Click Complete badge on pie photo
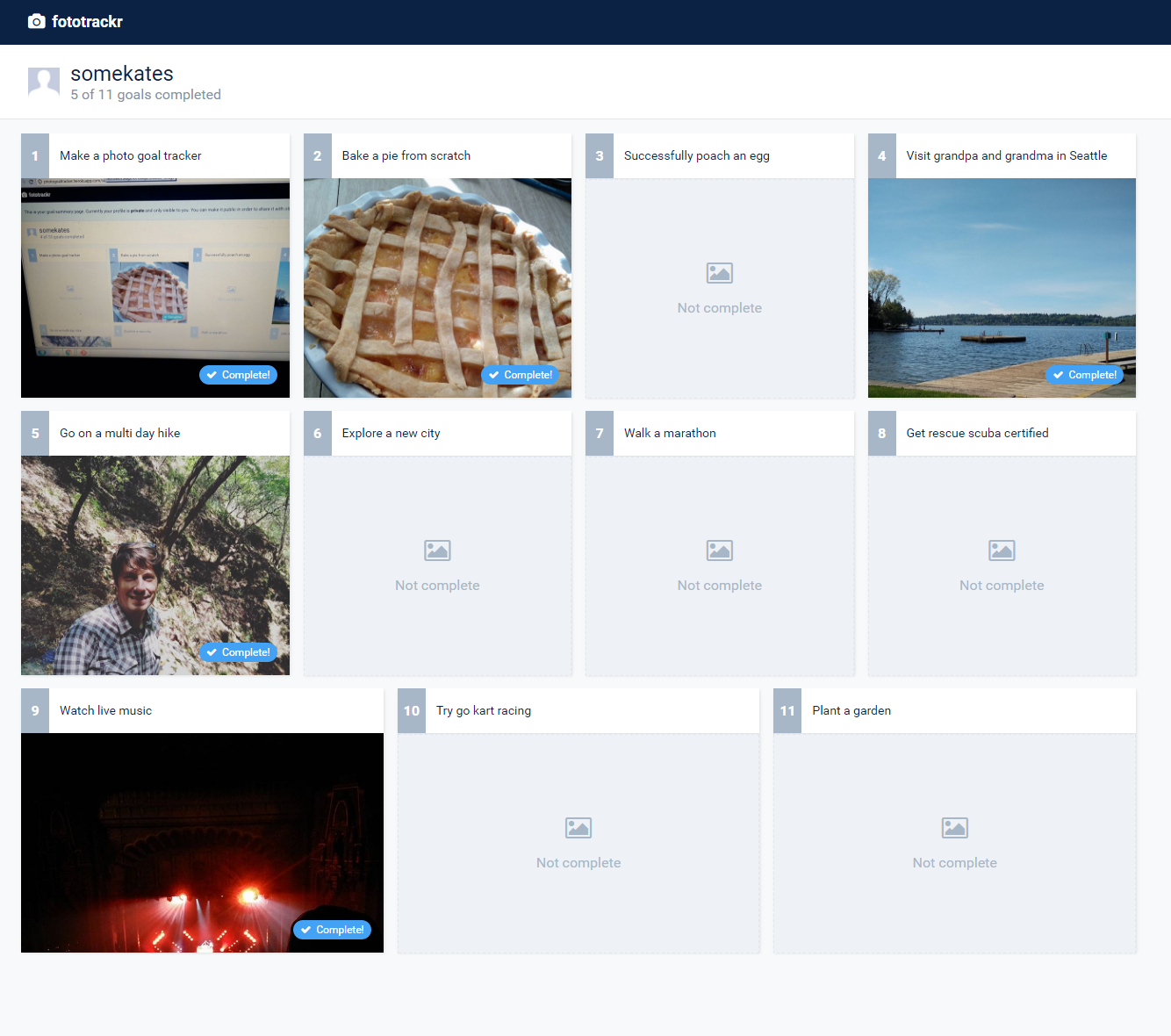 tap(521, 375)
